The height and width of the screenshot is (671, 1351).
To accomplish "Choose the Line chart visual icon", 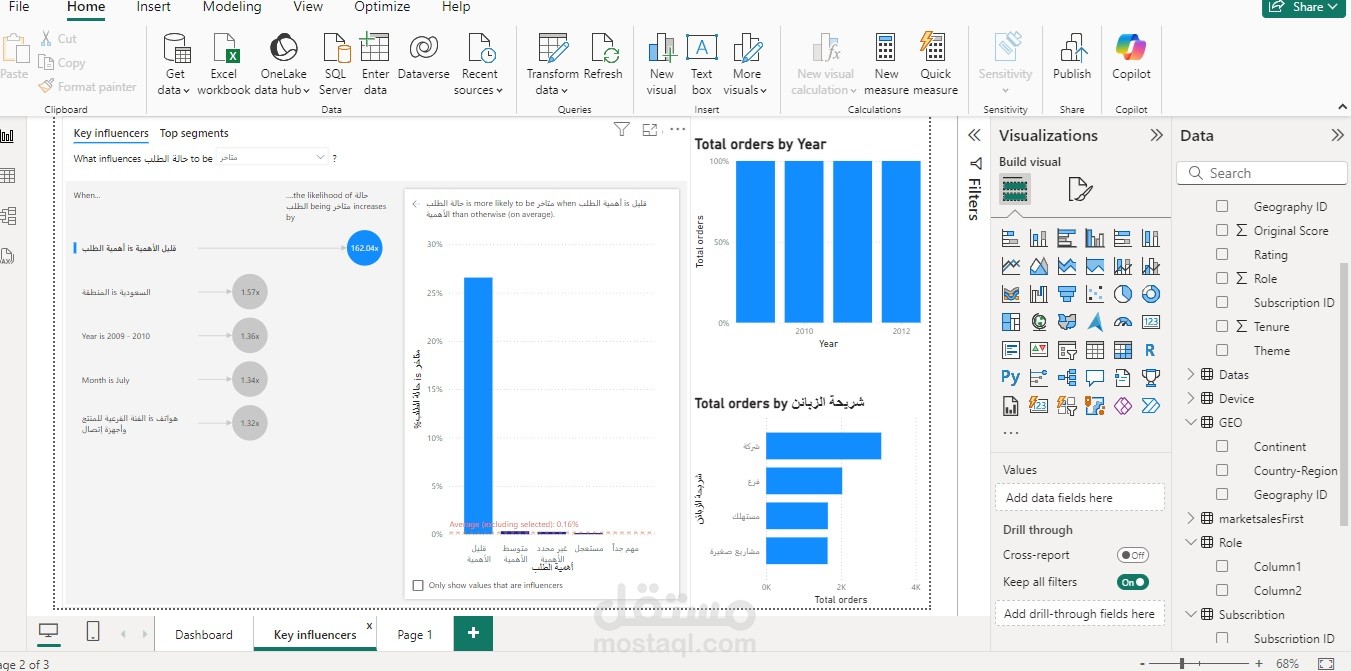I will point(1010,266).
